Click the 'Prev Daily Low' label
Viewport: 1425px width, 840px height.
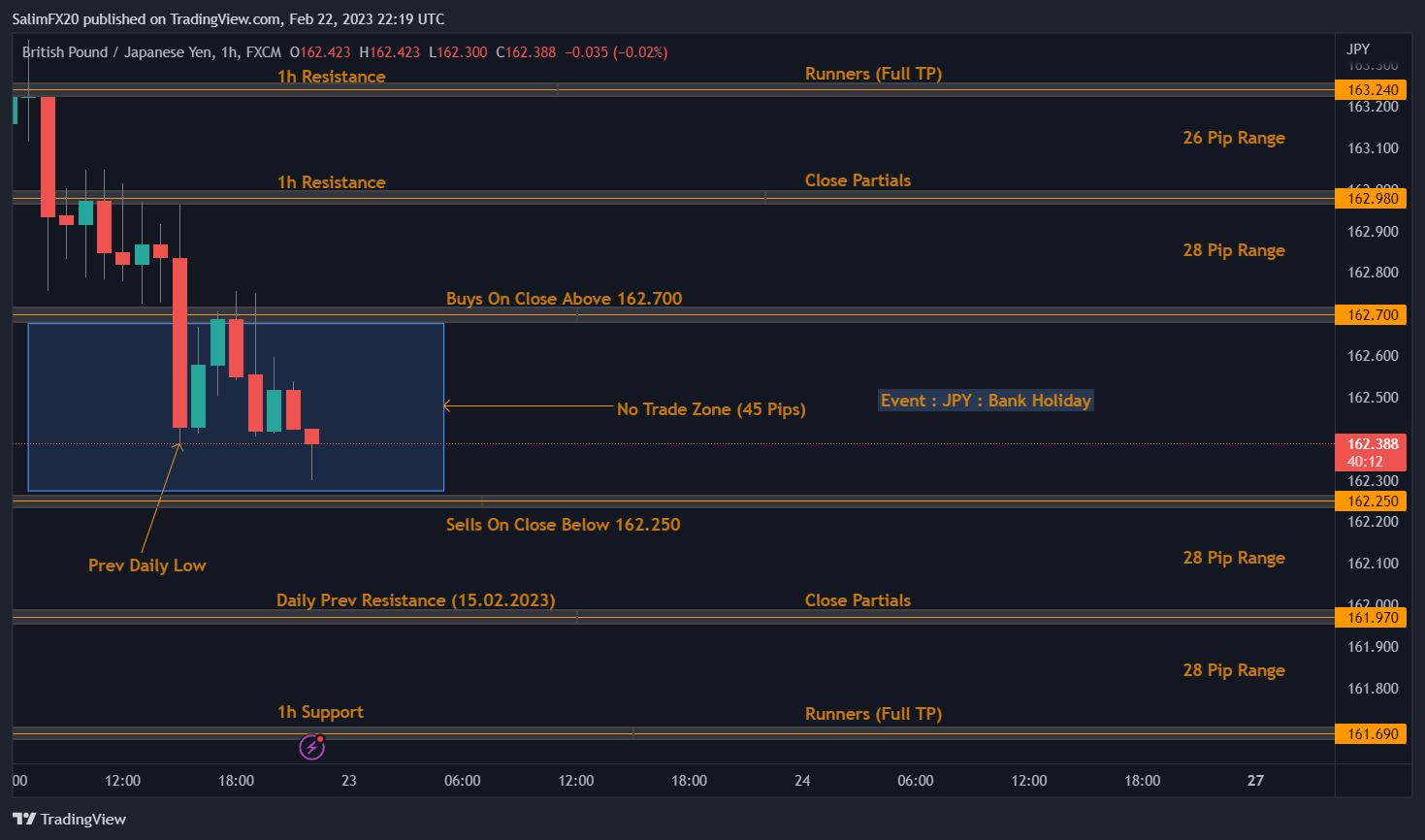[x=146, y=565]
